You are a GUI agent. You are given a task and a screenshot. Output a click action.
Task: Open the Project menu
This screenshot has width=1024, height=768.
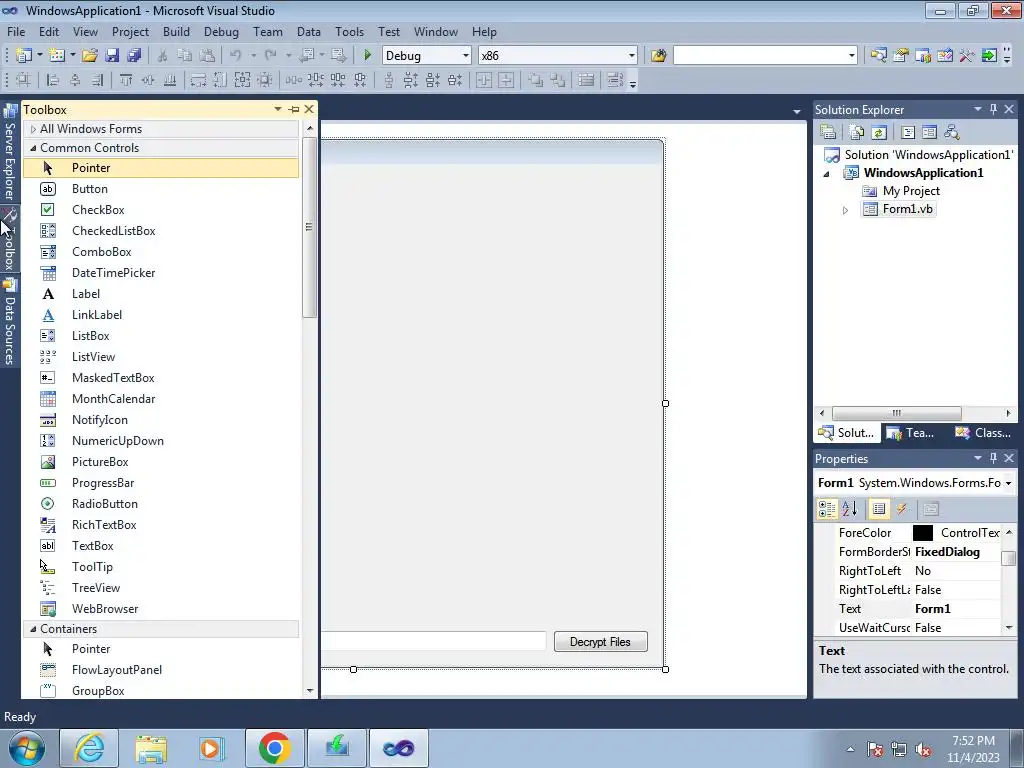130,32
